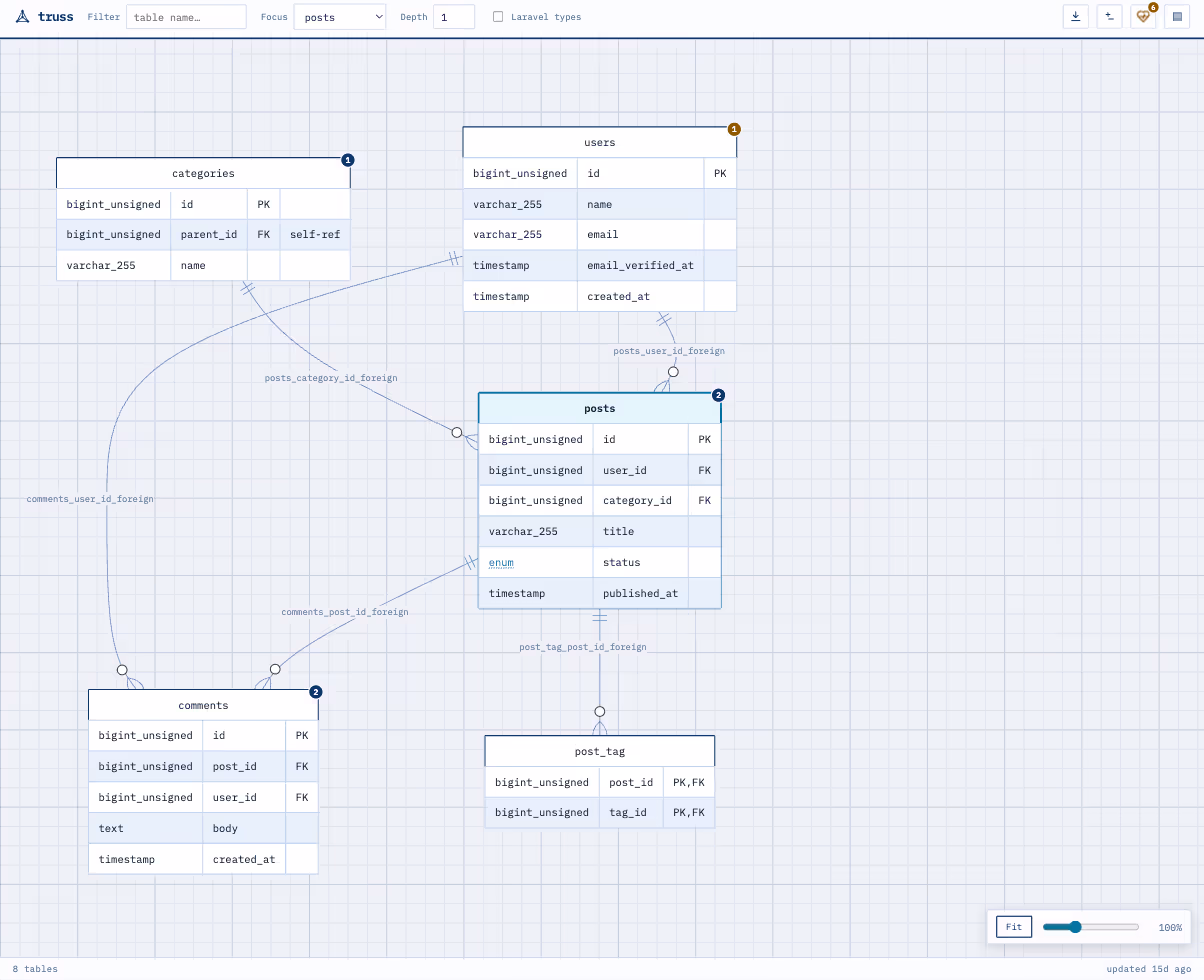
Task: Click the self-ref cell in categories
Action: pyautogui.click(x=315, y=235)
